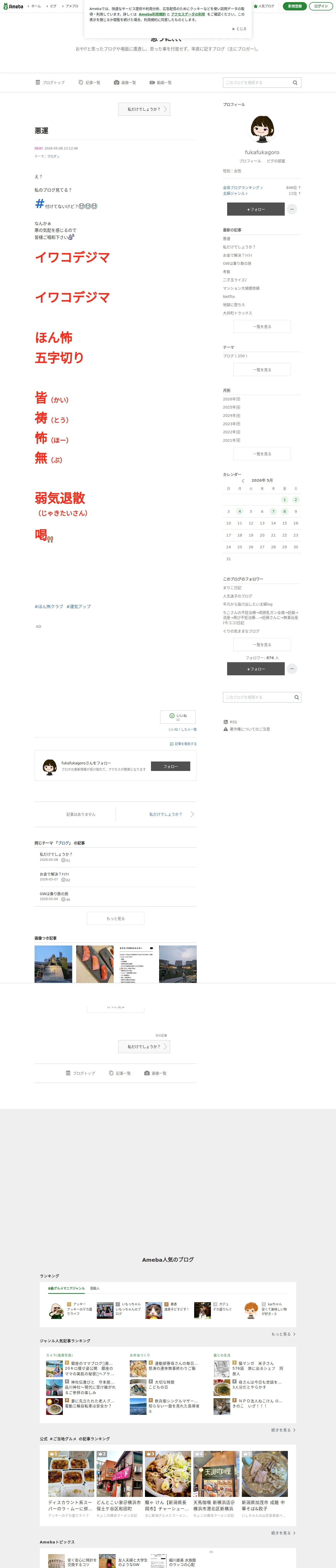Click the 人気ブログ star link in the header
This screenshot has height=1568, width=336.
(264, 6)
